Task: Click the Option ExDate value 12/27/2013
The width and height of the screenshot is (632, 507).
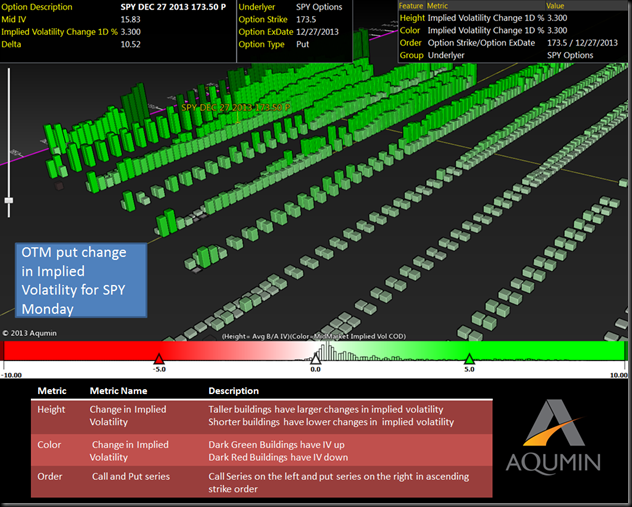Action: pyautogui.click(x=318, y=32)
